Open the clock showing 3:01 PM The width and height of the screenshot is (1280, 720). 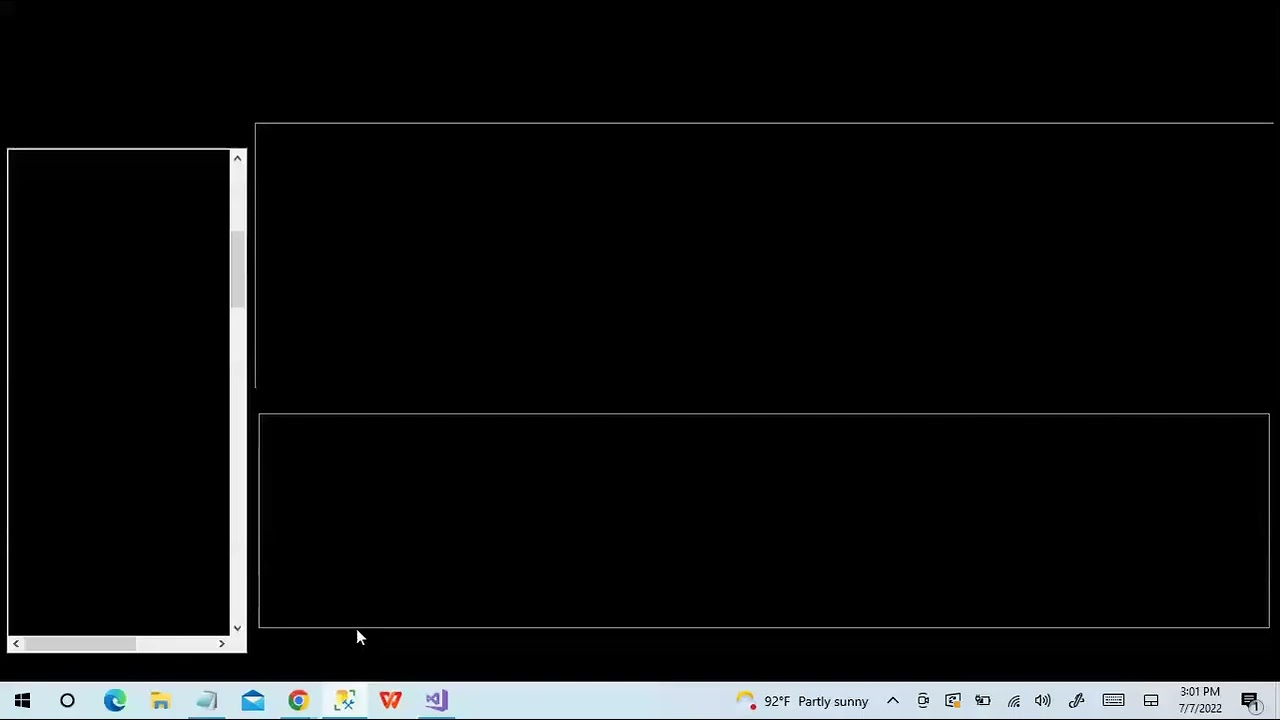(x=1200, y=700)
